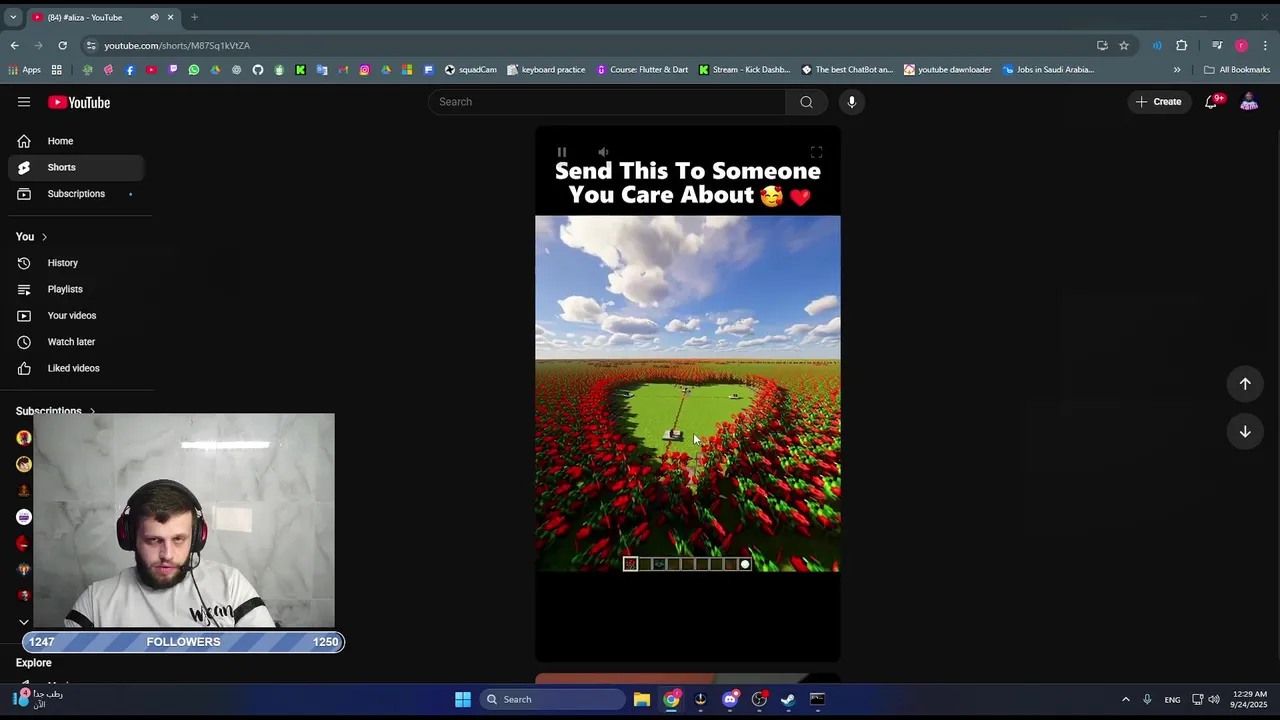Select Shorts in the sidebar
Viewport: 1280px width, 720px height.
click(76, 167)
